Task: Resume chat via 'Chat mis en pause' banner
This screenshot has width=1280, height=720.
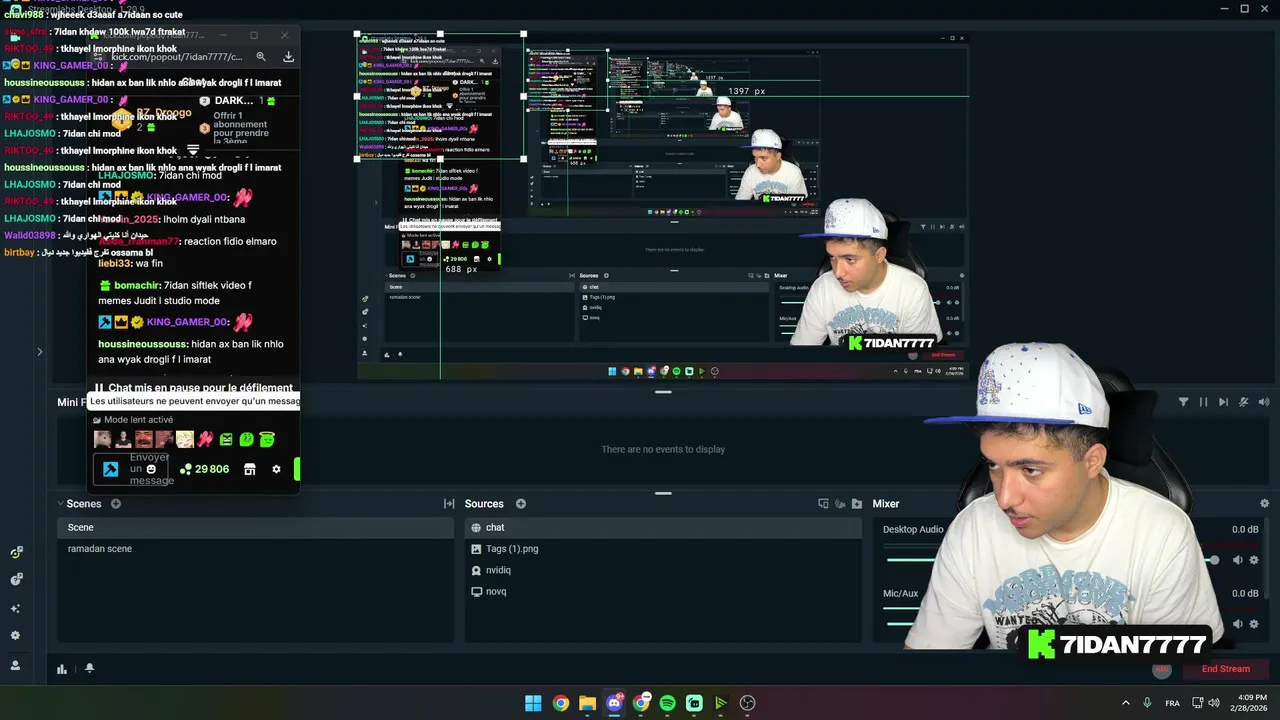Action: click(x=194, y=388)
